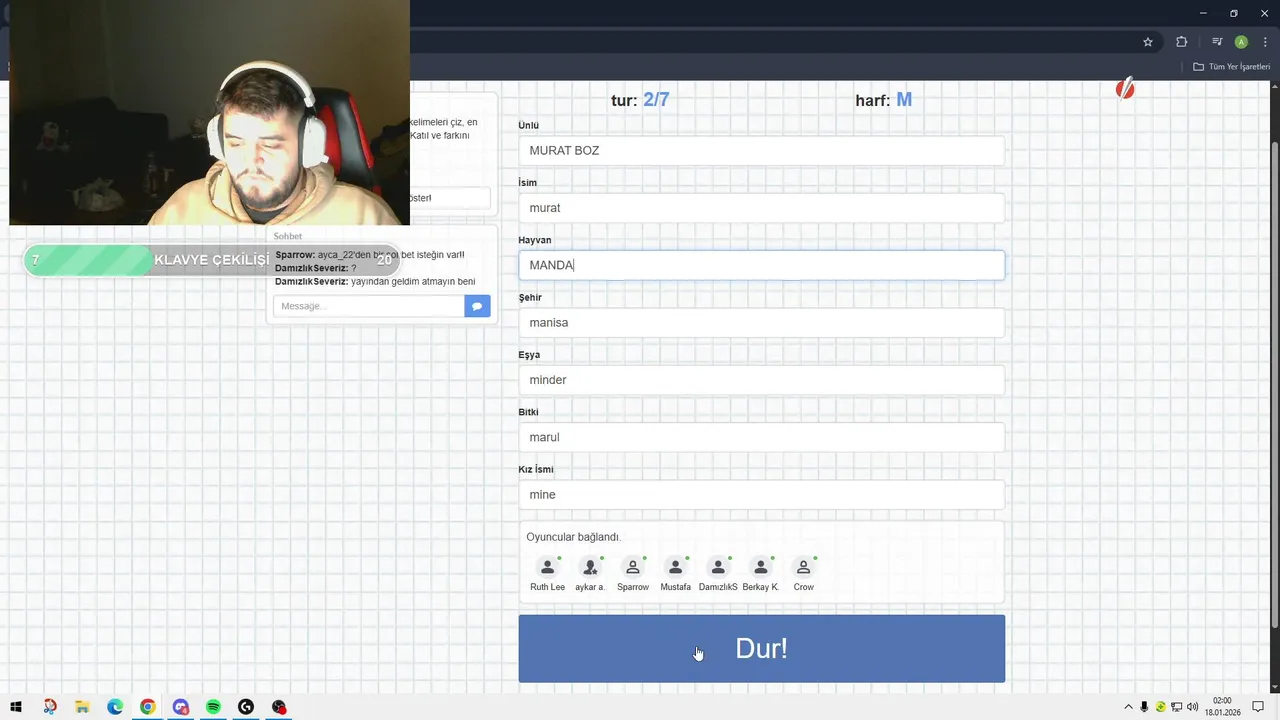Screen dimensions: 1280x720
Task: Focus the Eşya field containing minder
Action: pos(761,380)
